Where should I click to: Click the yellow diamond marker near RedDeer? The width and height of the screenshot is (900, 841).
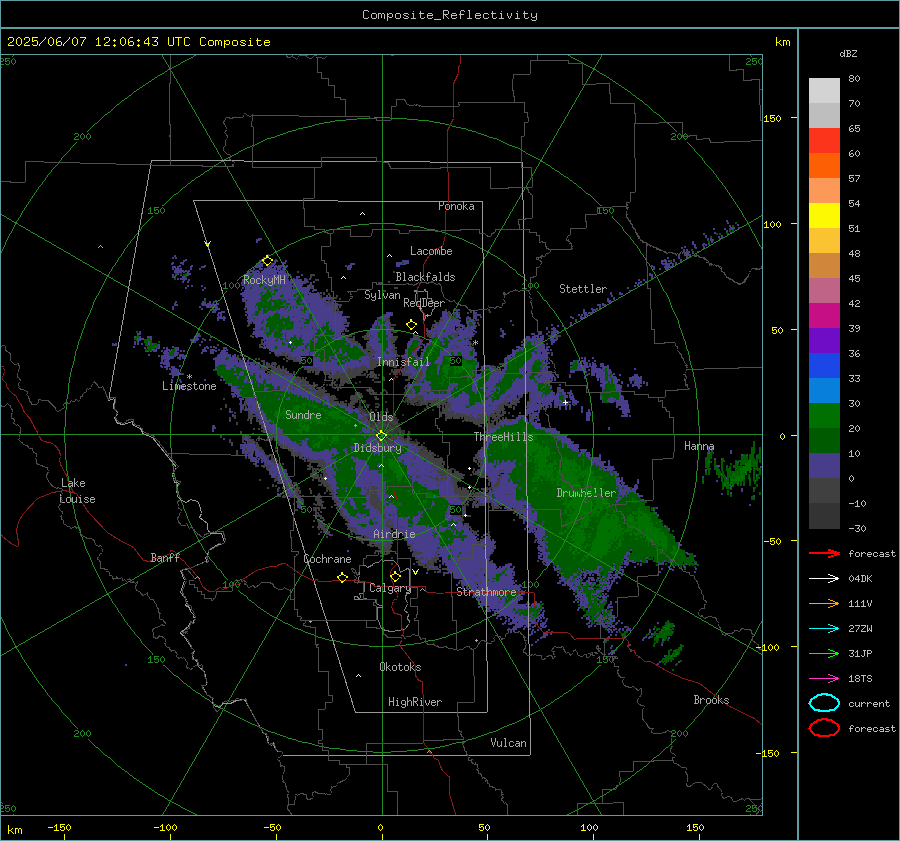click(x=412, y=325)
